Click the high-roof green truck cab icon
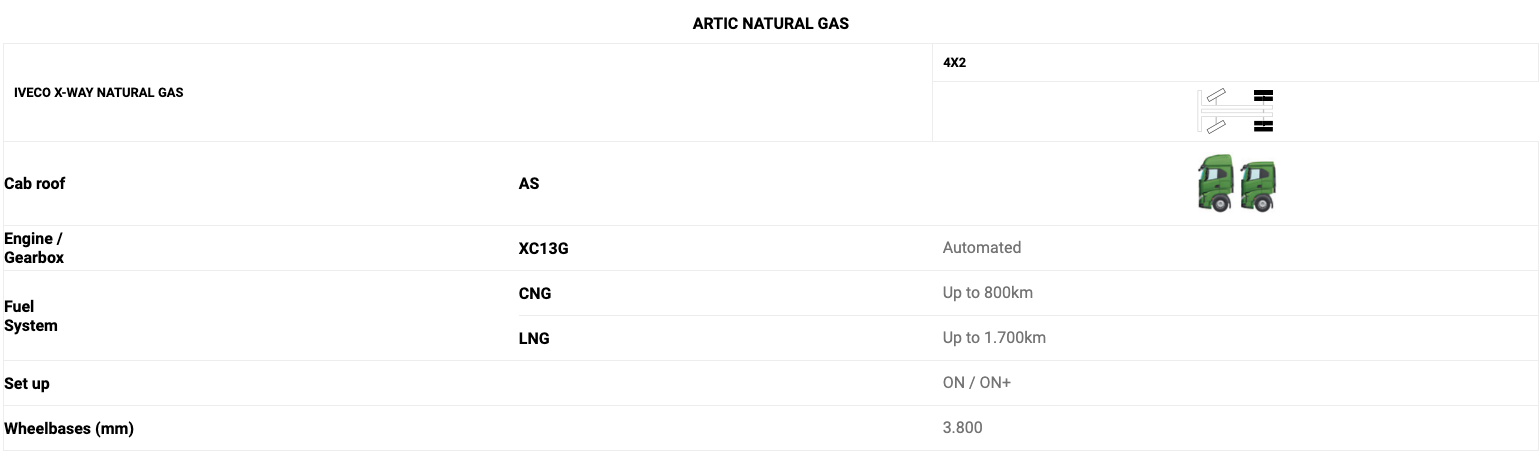Viewport: 1540px width, 454px height. (x=1215, y=184)
